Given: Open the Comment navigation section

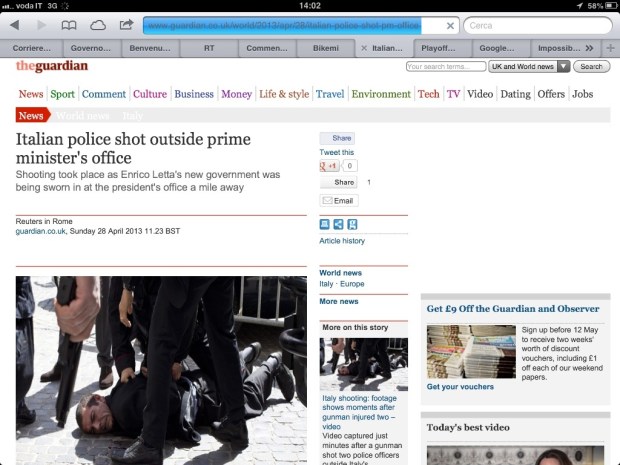Looking at the screenshot, I should click(x=104, y=94).
